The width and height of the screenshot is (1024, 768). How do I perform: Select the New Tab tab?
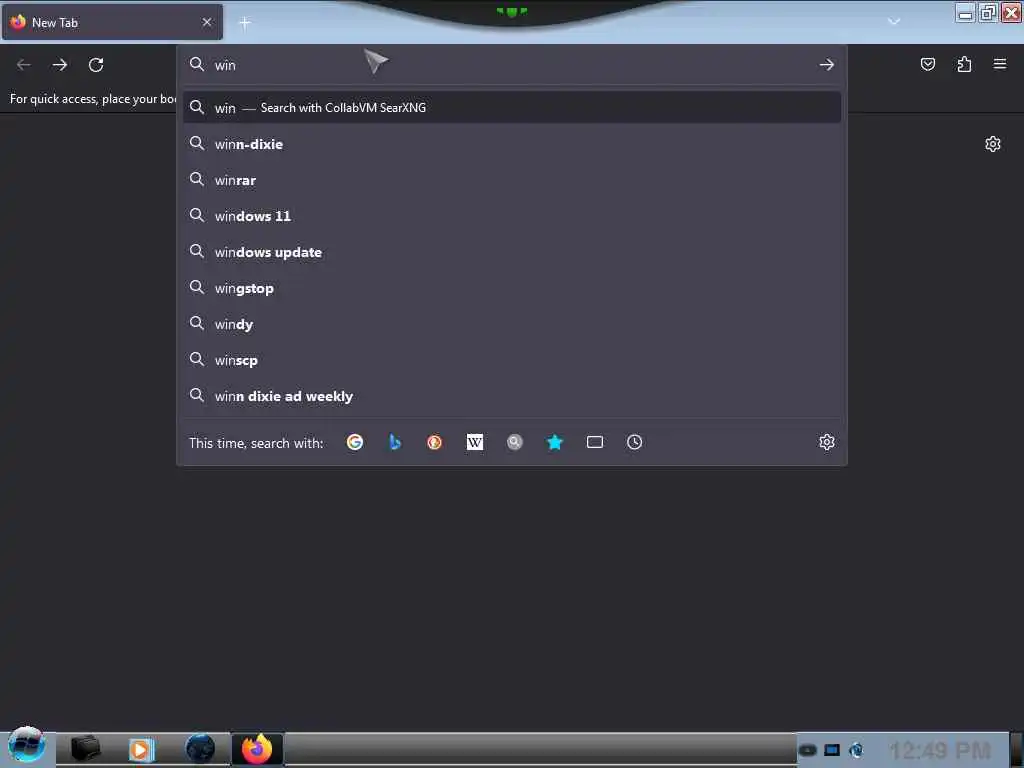112,22
